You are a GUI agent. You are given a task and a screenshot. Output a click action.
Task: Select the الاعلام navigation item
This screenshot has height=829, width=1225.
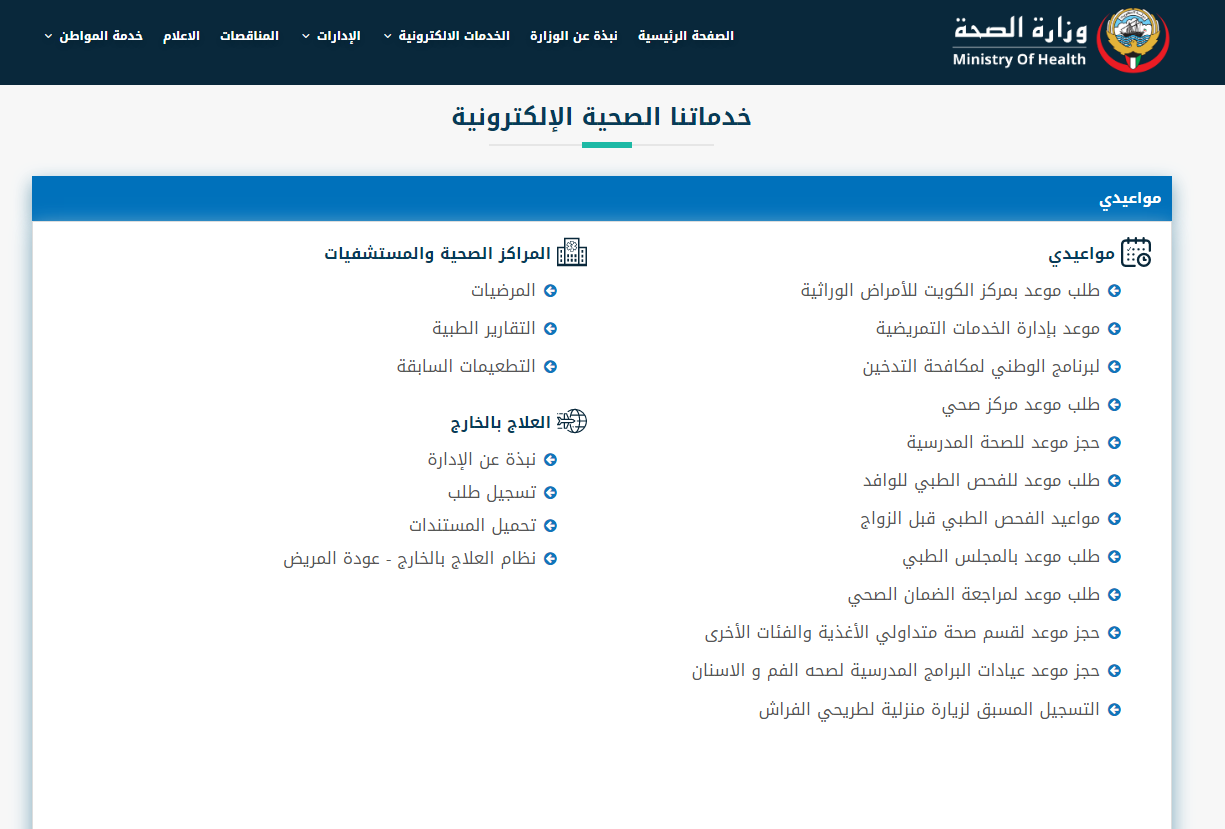tap(181, 36)
